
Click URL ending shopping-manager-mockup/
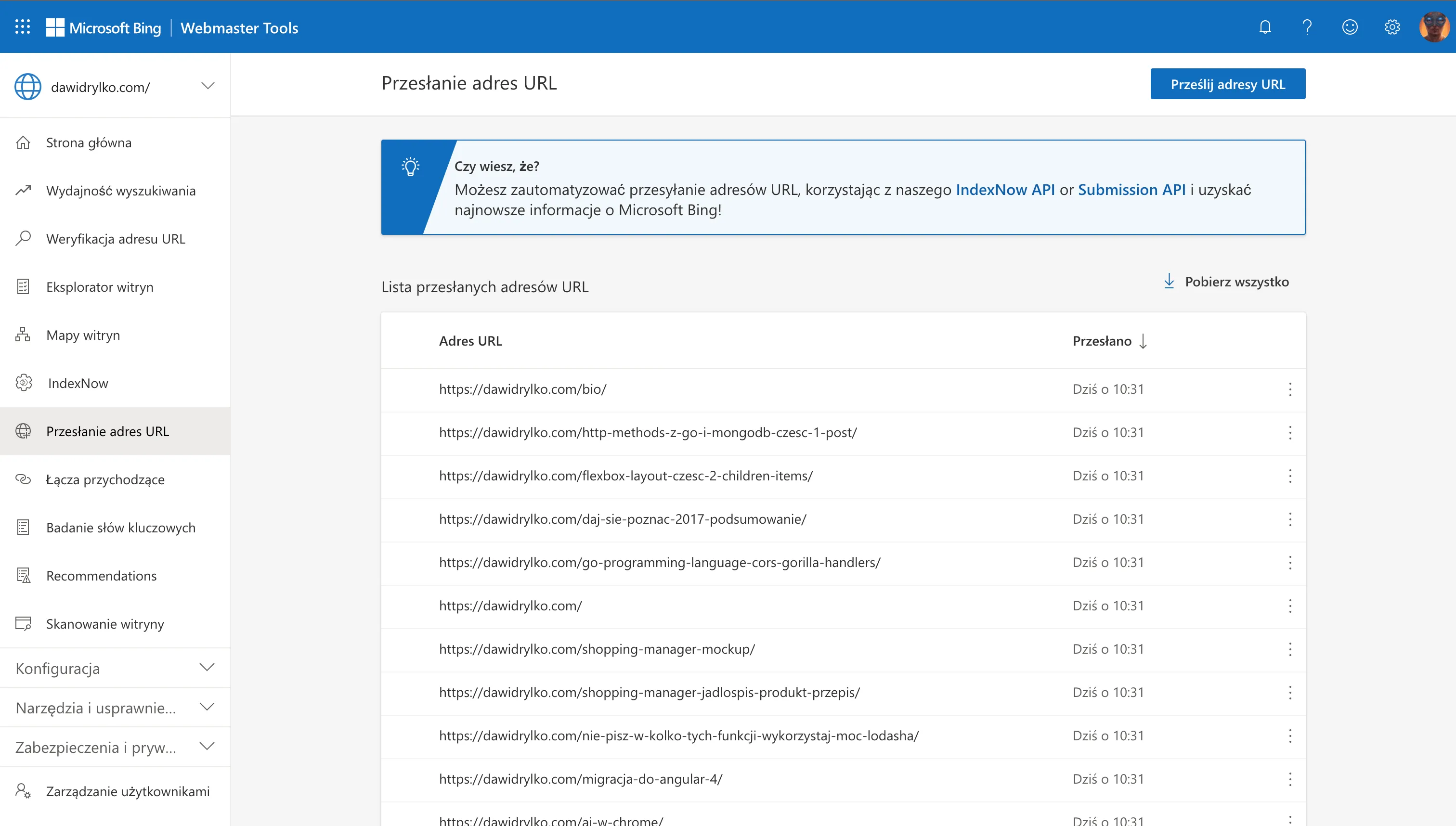pos(597,649)
